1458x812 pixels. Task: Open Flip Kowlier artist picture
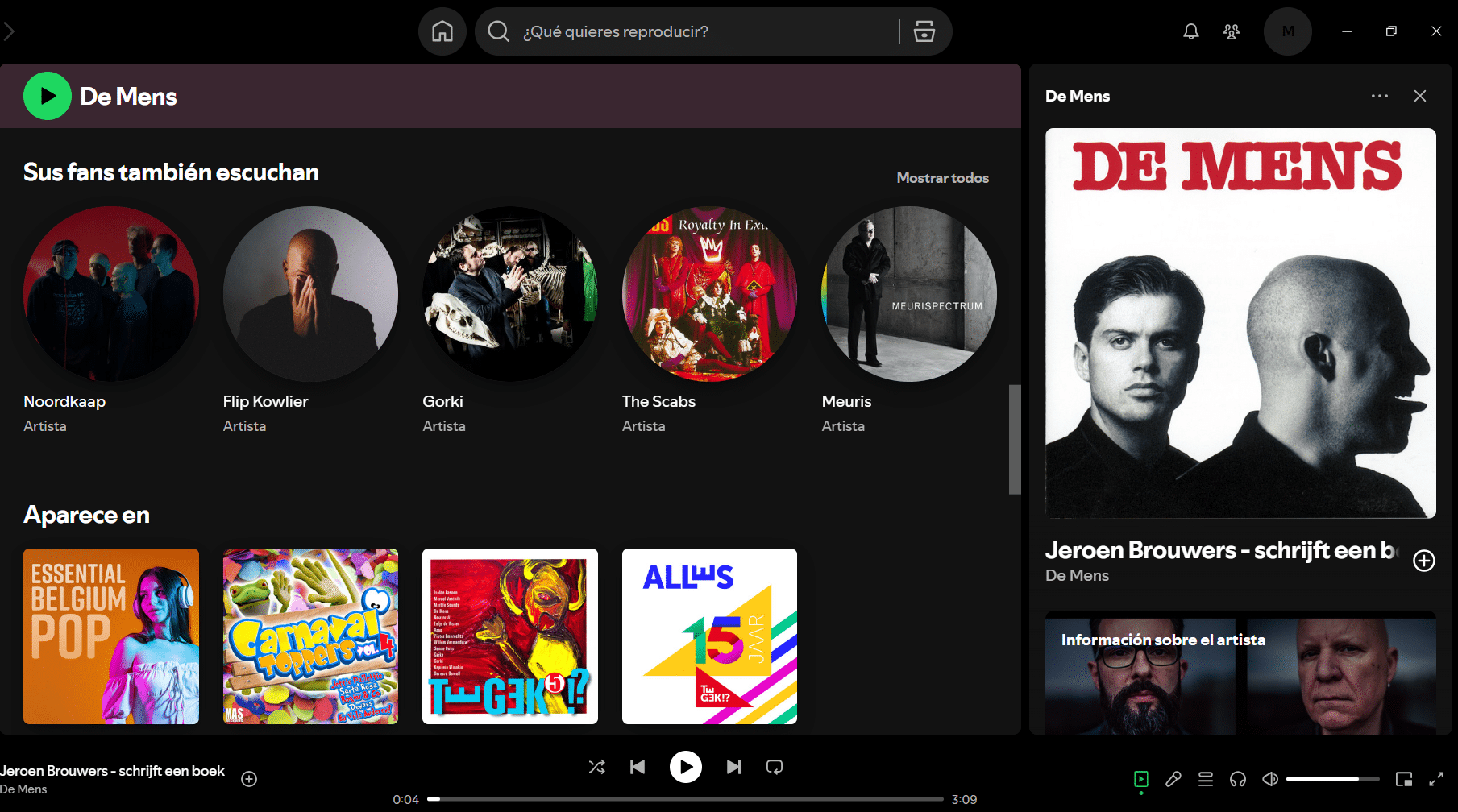point(310,294)
